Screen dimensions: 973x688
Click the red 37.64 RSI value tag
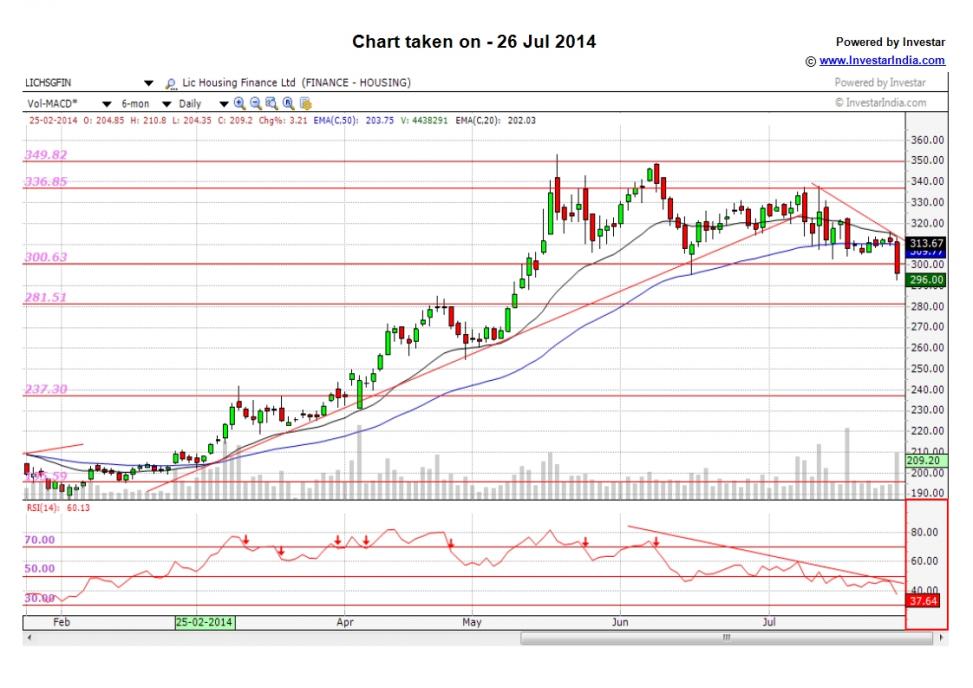click(x=923, y=601)
